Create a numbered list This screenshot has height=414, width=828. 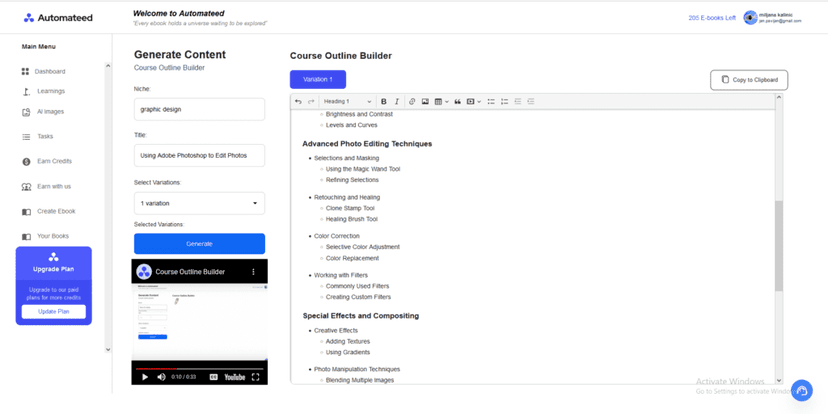504,101
